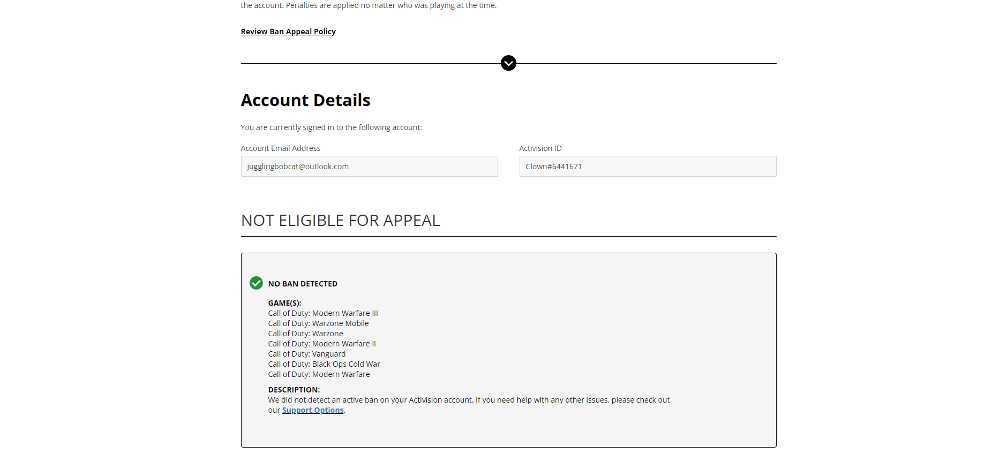Viewport: 1000px width, 469px height.
Task: Open the Support Options link
Action: [313, 410]
